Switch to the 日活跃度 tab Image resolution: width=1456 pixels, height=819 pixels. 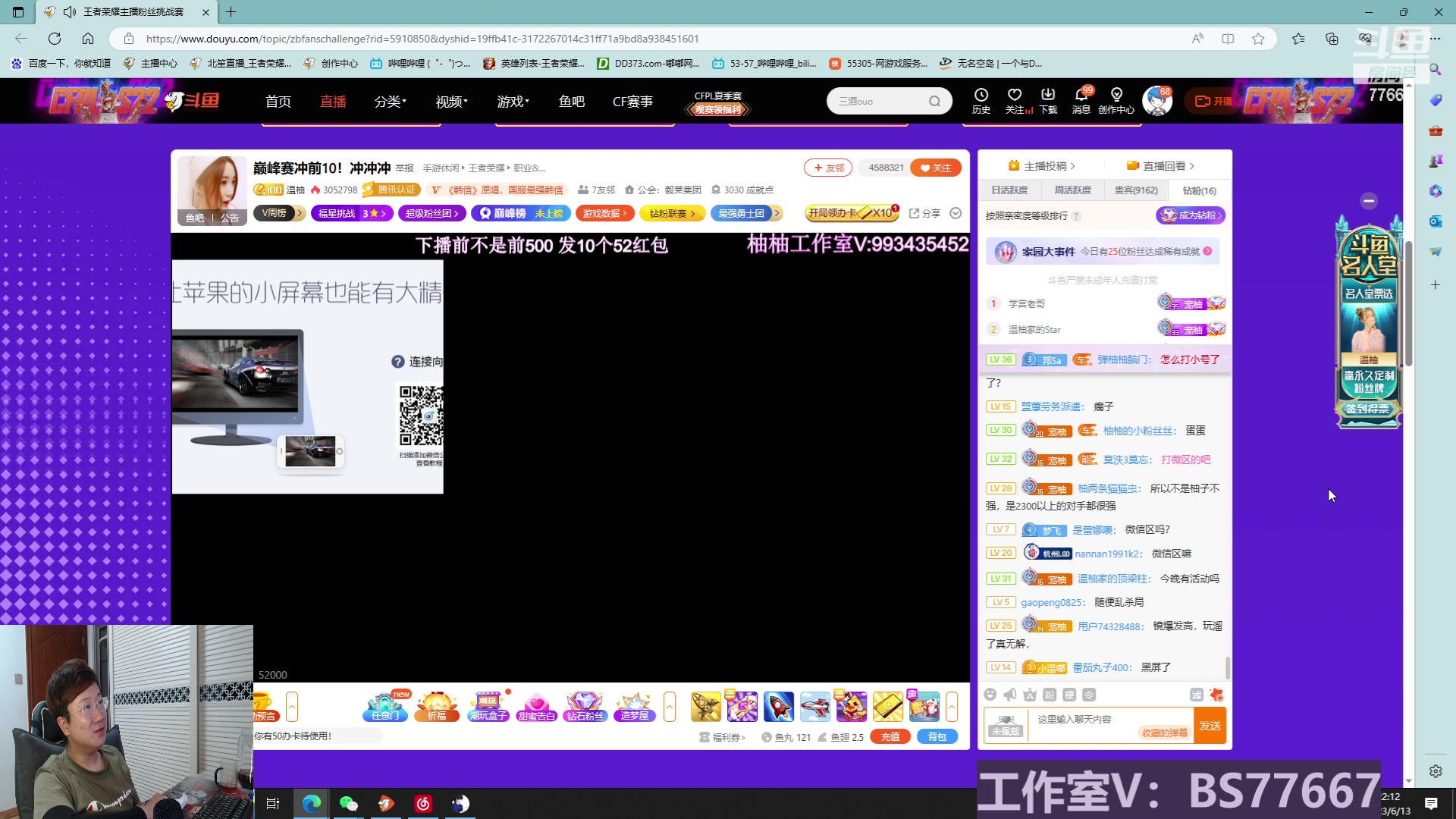coord(1009,190)
